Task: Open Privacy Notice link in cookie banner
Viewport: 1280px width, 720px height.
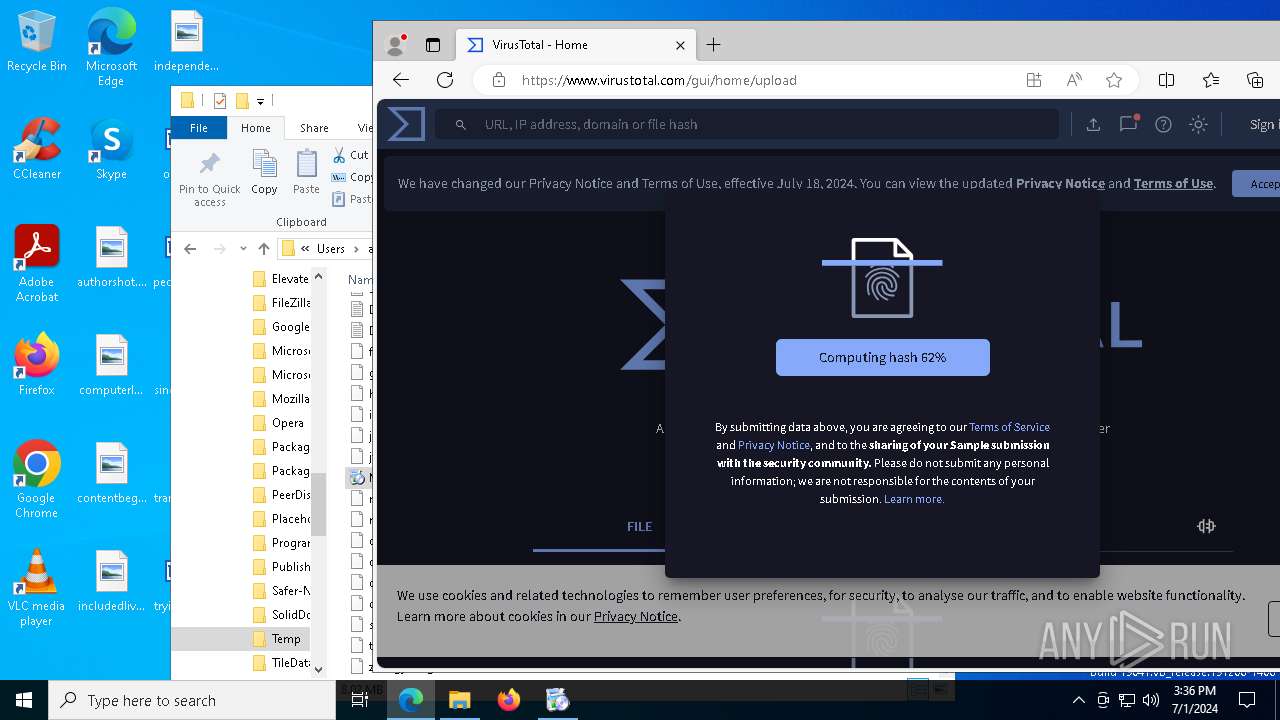Action: 636,616
